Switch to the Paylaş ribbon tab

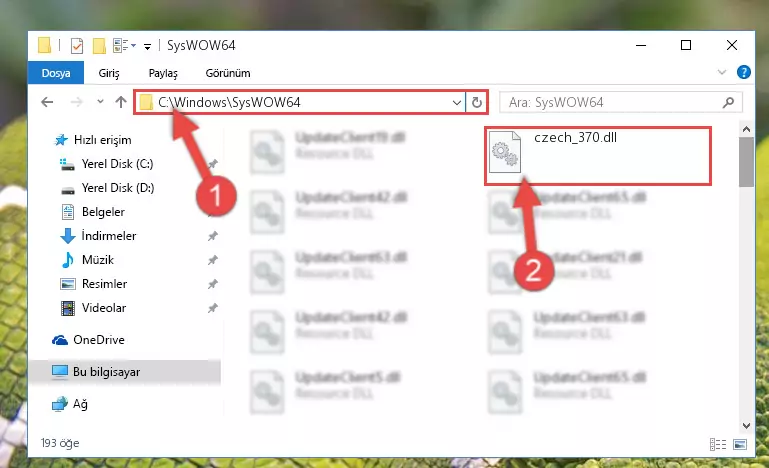[163, 73]
